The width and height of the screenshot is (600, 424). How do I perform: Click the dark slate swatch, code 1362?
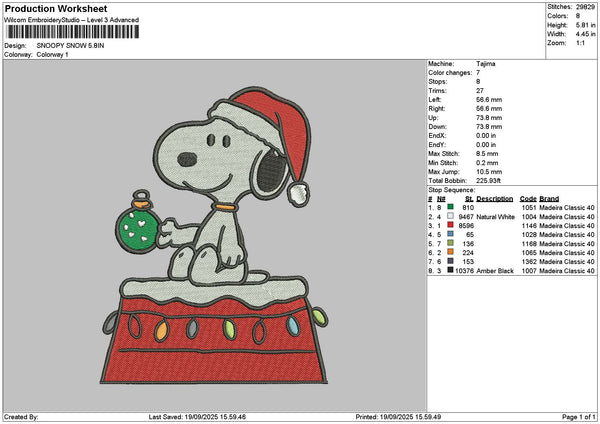coord(450,261)
